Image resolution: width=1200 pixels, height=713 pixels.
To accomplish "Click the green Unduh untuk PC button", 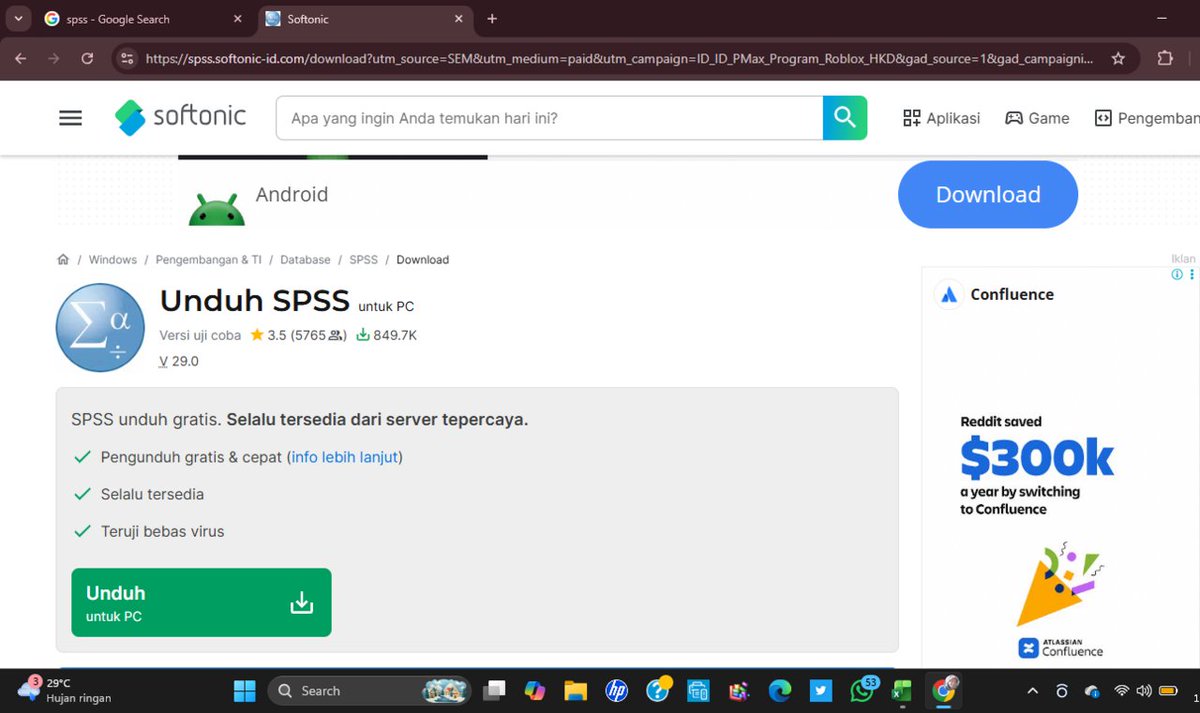I will tap(201, 603).
